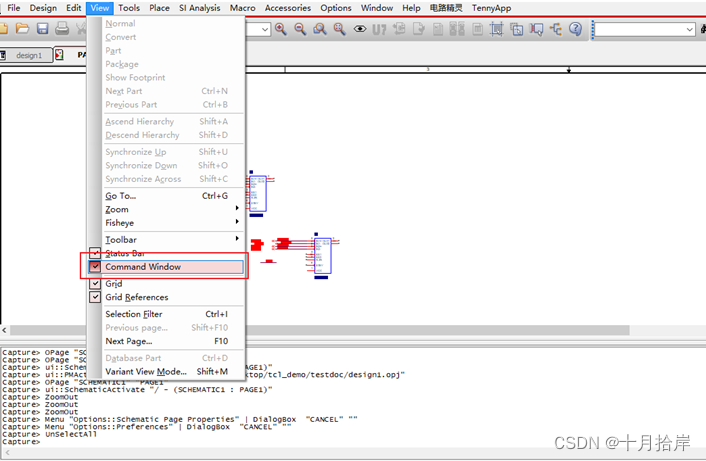Expand the Toolbar submenu
706x461 pixels.
pyautogui.click(x=173, y=240)
